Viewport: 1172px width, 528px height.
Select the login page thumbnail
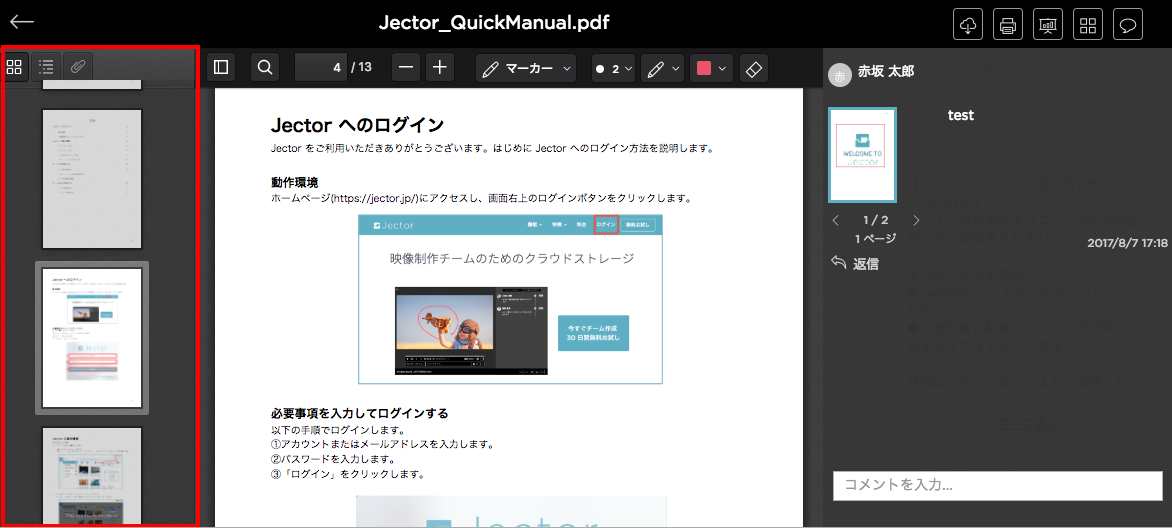tap(92, 337)
